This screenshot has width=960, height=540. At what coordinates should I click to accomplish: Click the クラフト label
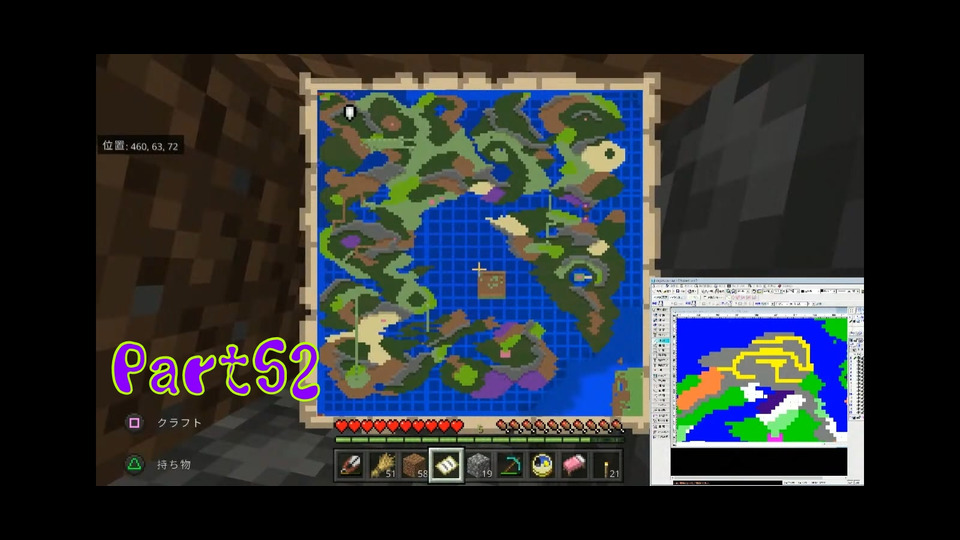pos(179,422)
